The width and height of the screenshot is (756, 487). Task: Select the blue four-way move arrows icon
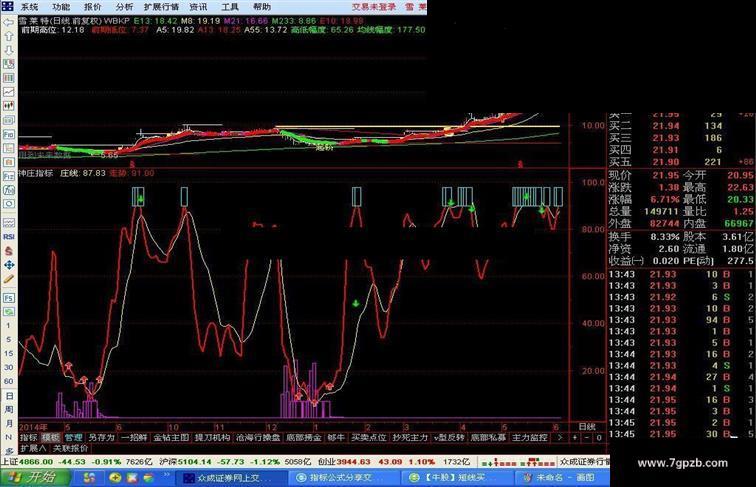pyautogui.click(x=9, y=265)
